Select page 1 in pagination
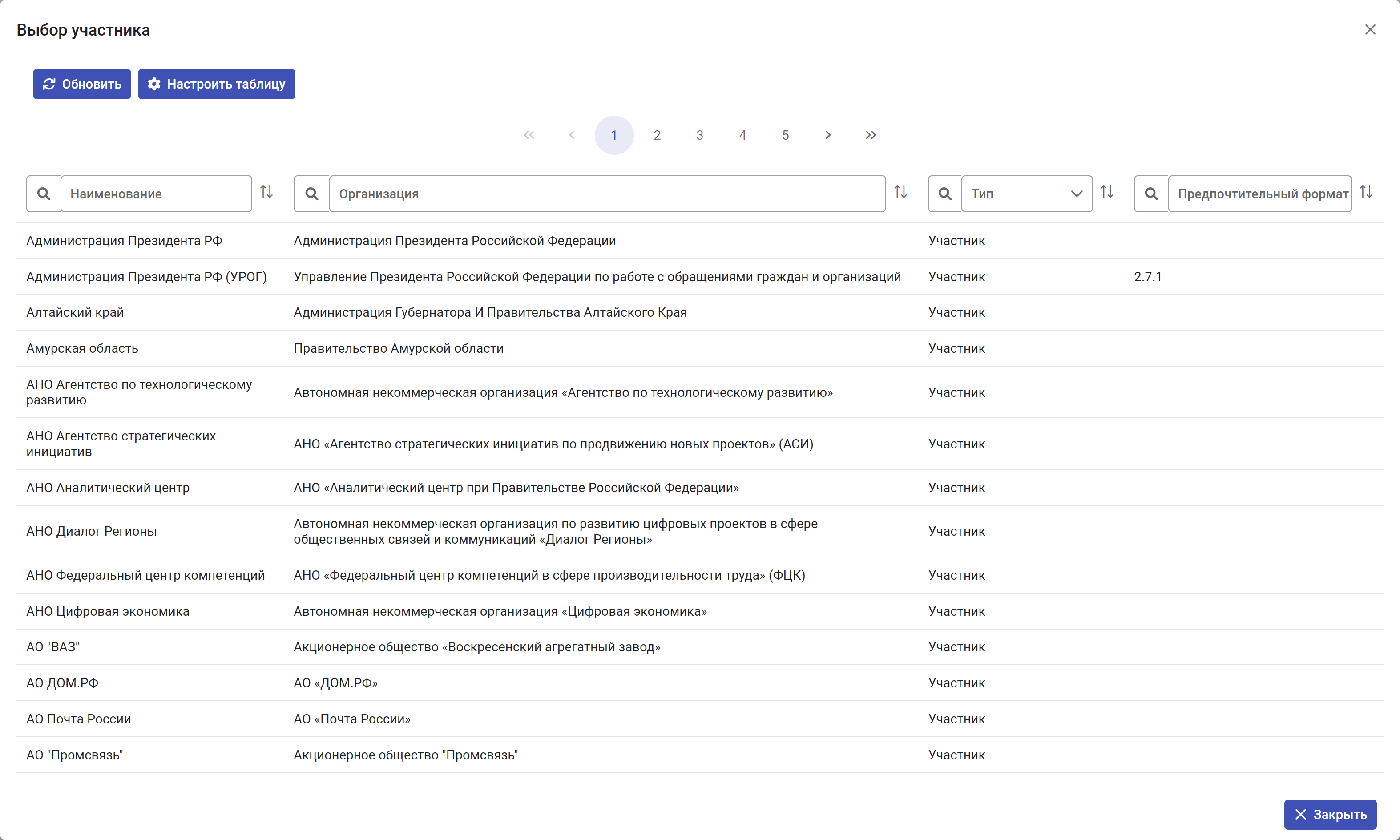This screenshot has height=840, width=1400. click(x=614, y=135)
